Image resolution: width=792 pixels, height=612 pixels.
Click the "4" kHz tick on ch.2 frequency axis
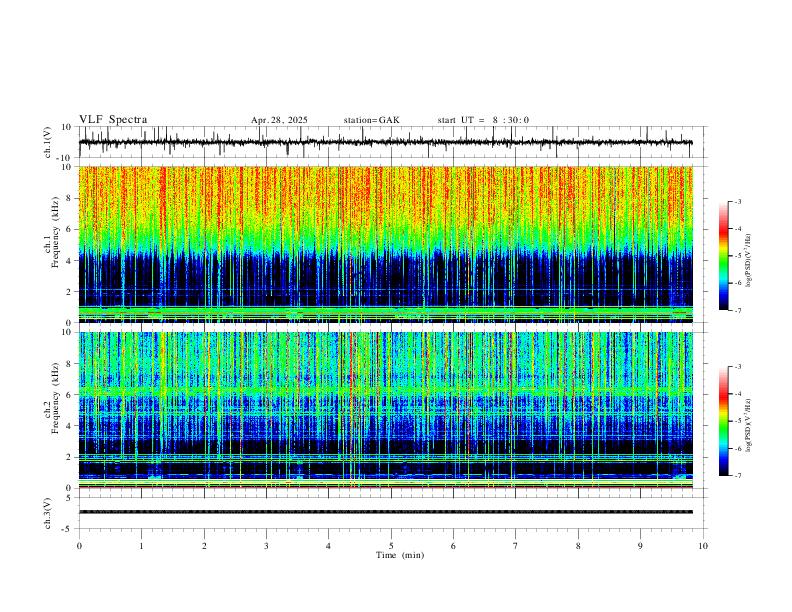[x=70, y=426]
